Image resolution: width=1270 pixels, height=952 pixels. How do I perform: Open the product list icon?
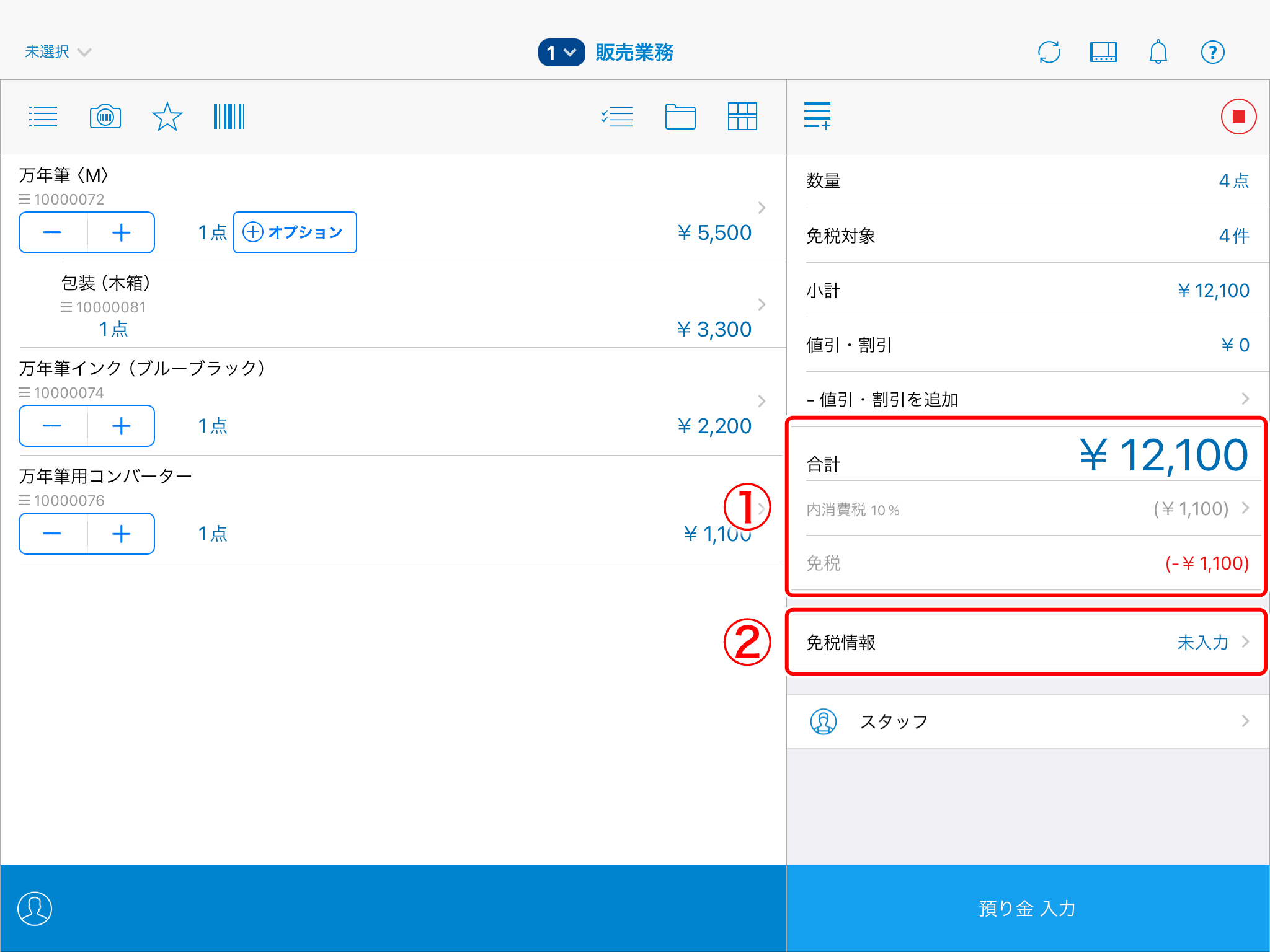(43, 117)
